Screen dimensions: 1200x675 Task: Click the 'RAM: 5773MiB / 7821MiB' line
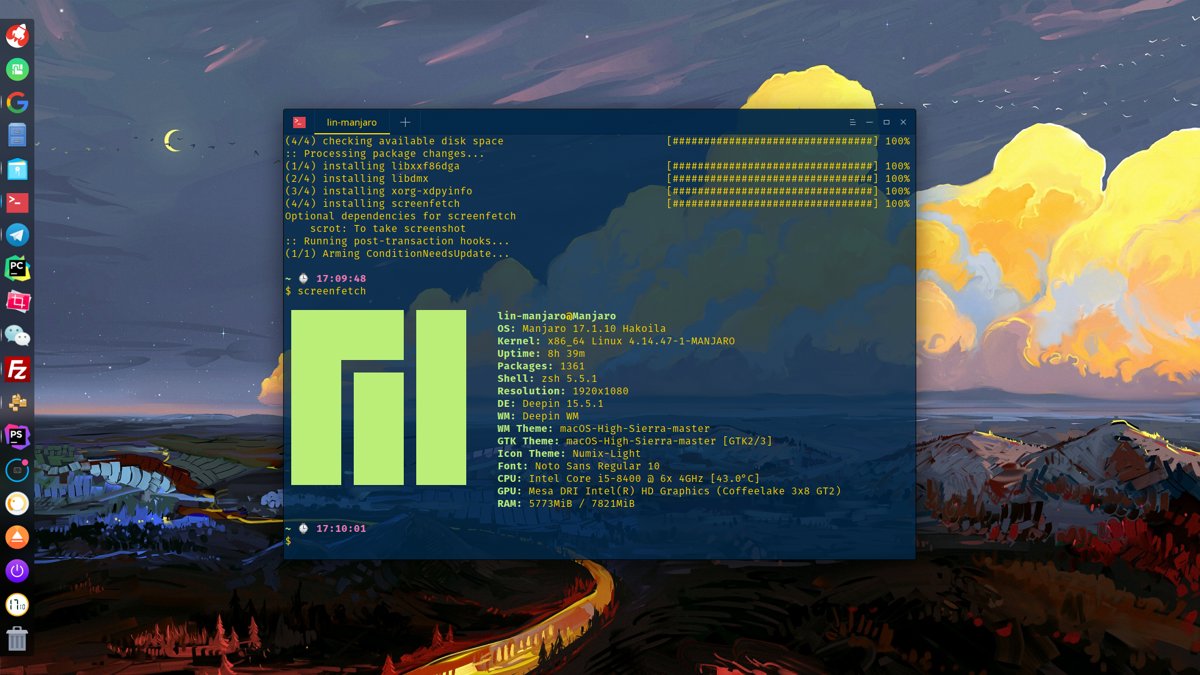click(566, 503)
